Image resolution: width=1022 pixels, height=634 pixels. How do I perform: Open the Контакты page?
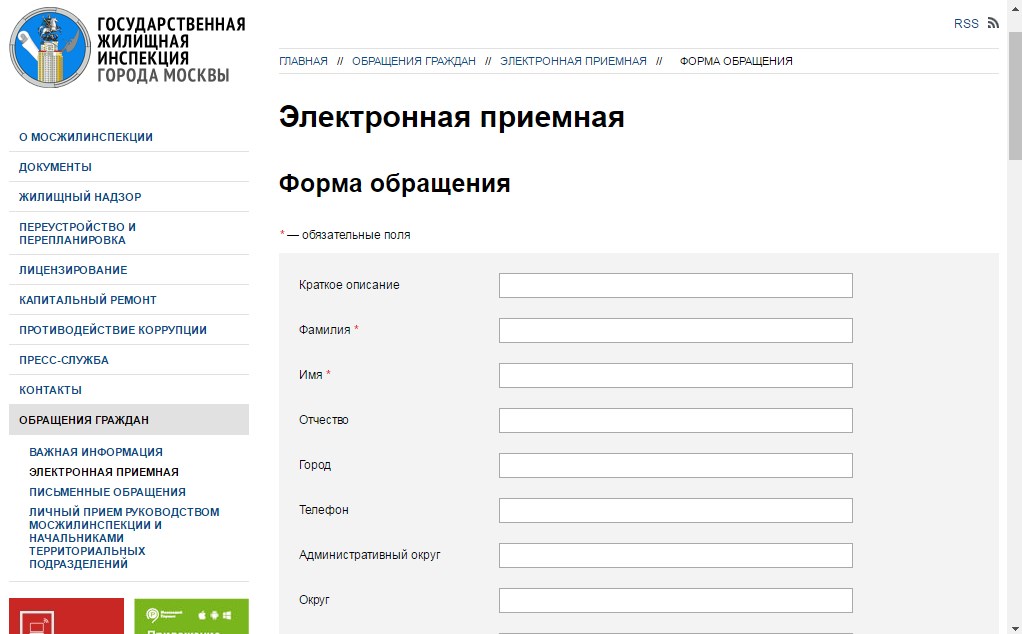coord(50,390)
